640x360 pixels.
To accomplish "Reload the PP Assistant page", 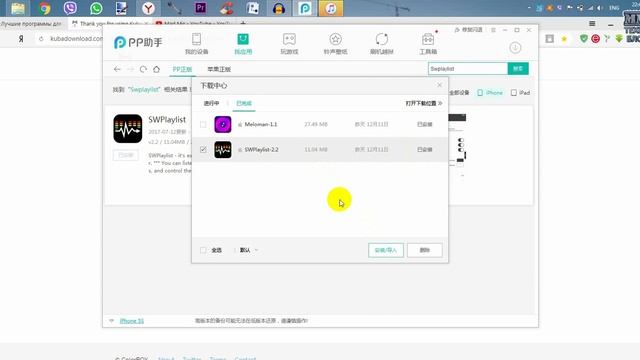I will click(143, 69).
